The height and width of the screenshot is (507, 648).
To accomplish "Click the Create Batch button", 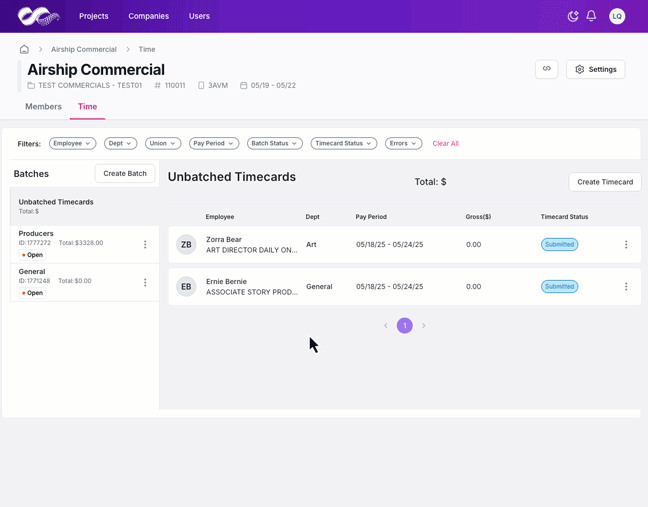I will click(125, 174).
